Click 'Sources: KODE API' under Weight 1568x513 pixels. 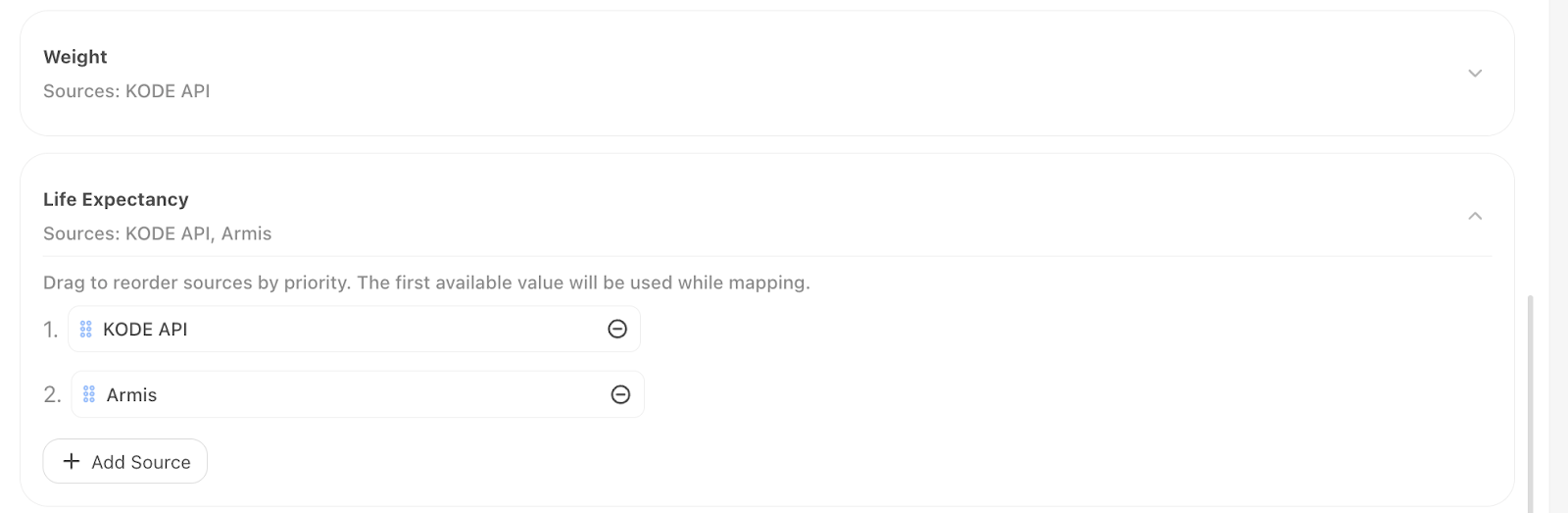pos(126,91)
